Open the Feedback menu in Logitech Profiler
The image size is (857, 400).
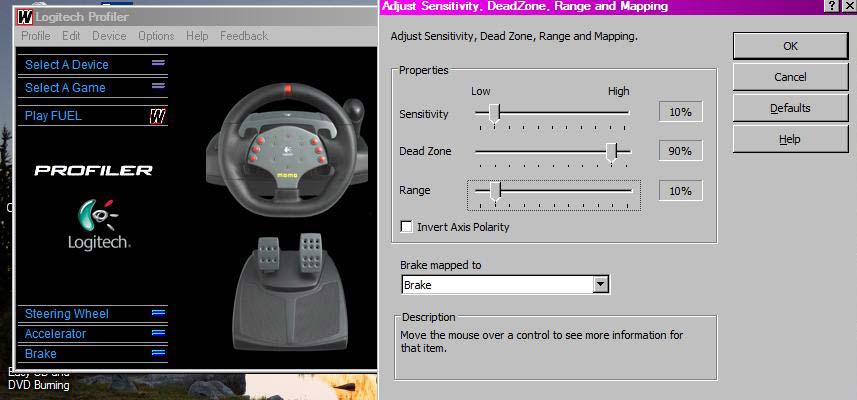244,36
